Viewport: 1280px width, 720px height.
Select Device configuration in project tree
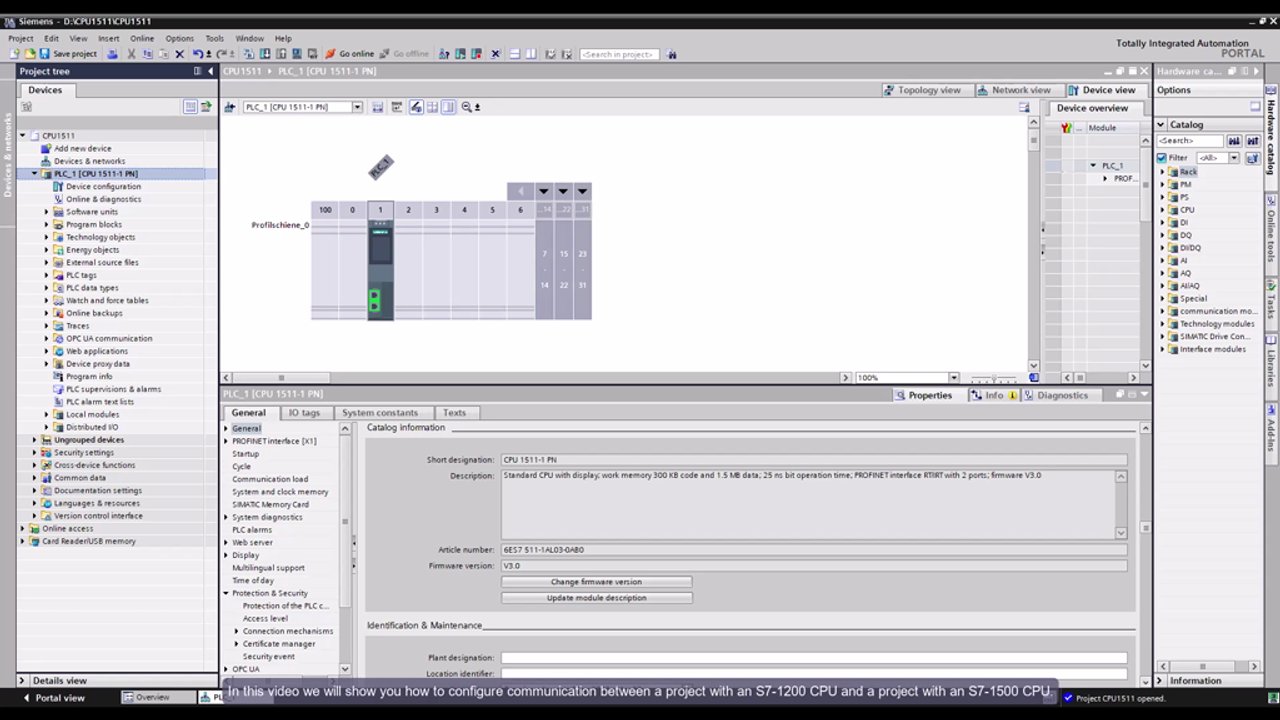click(x=103, y=186)
